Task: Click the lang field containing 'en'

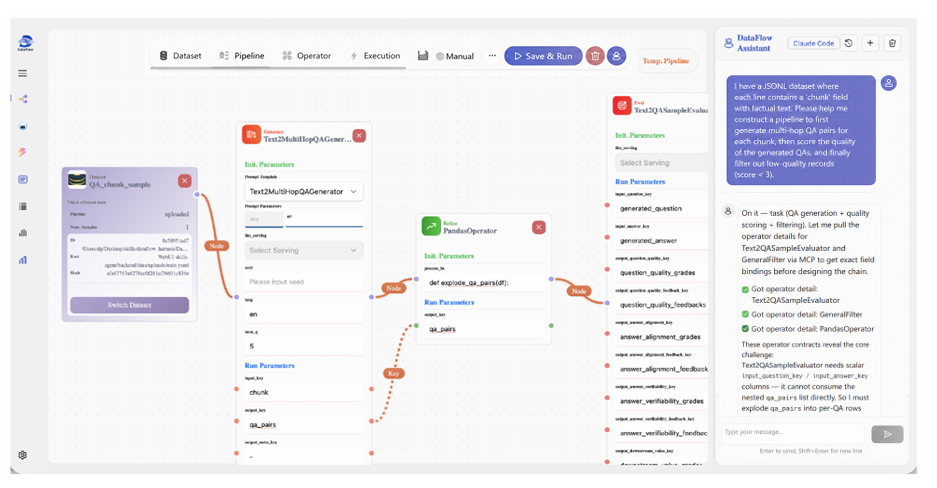Action: coord(304,314)
